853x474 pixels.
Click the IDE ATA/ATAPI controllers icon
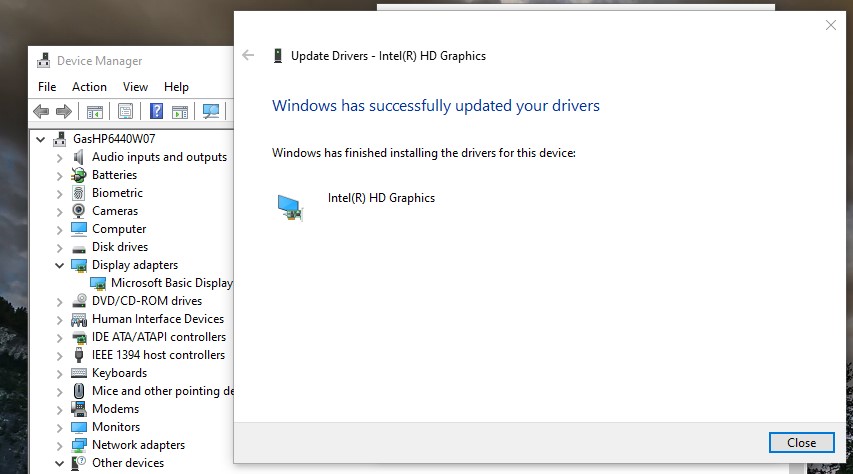tap(79, 337)
